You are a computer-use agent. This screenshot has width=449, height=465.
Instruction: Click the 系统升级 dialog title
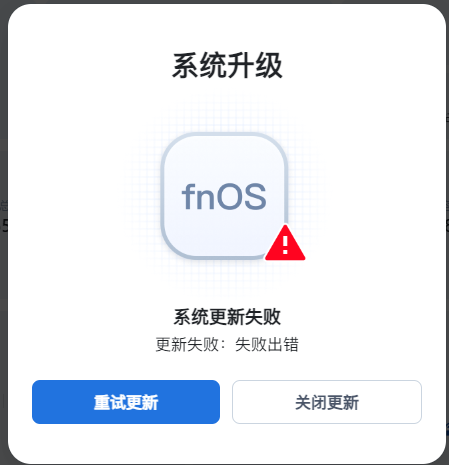pos(227,66)
